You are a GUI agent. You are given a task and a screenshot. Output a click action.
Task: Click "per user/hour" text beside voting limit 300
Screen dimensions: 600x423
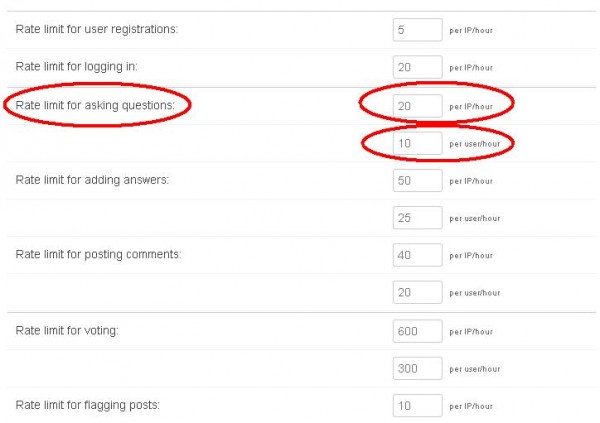(x=475, y=369)
